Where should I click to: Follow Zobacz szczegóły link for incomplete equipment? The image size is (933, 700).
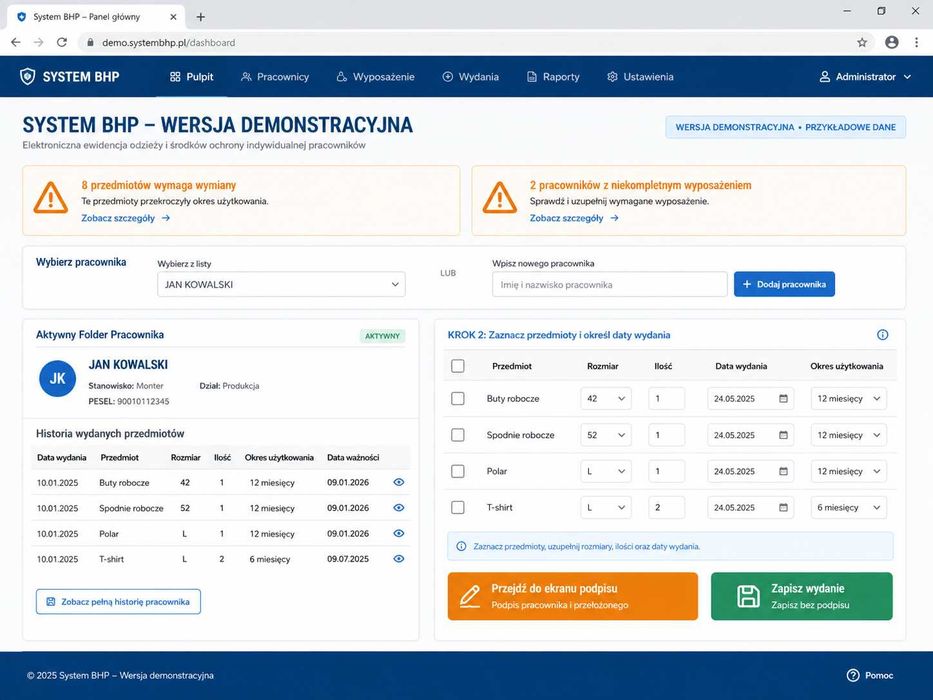click(x=574, y=218)
